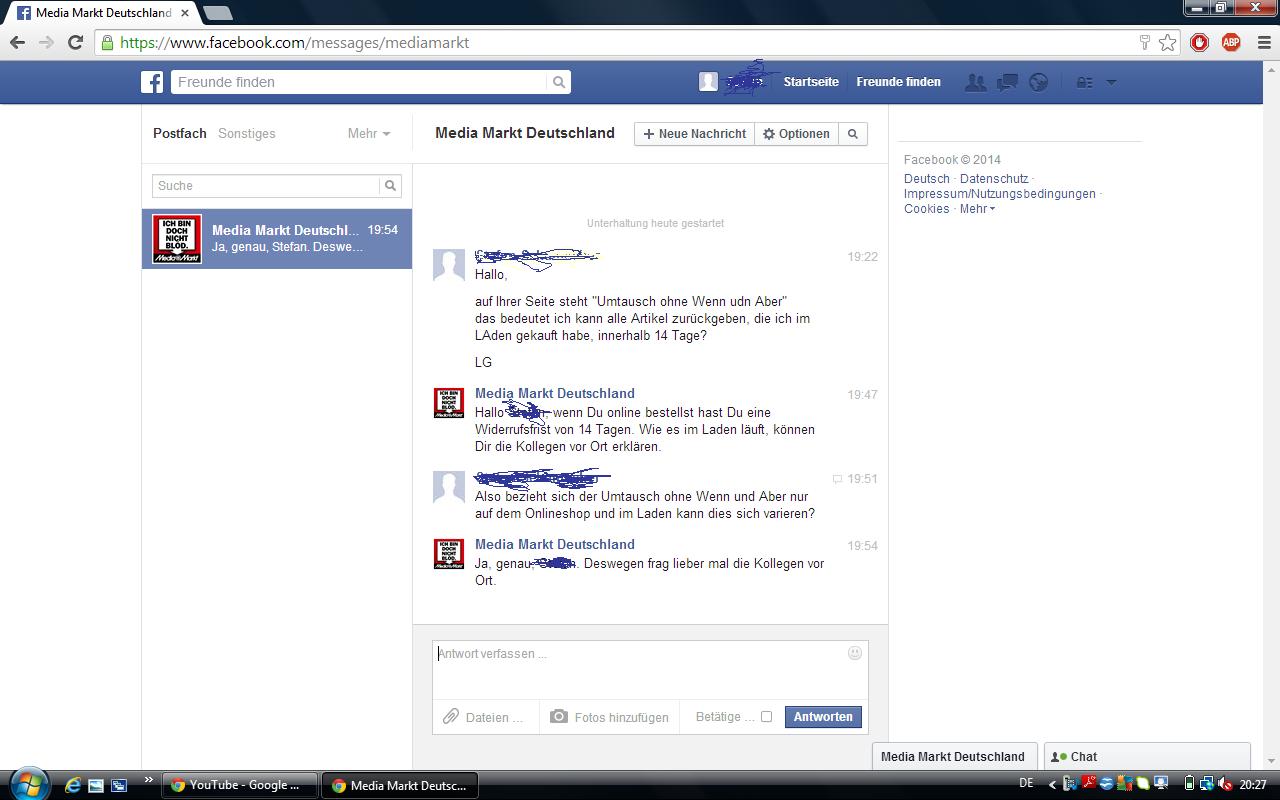The image size is (1280, 800).
Task: Go to Startseite in the top bar
Action: (811, 82)
